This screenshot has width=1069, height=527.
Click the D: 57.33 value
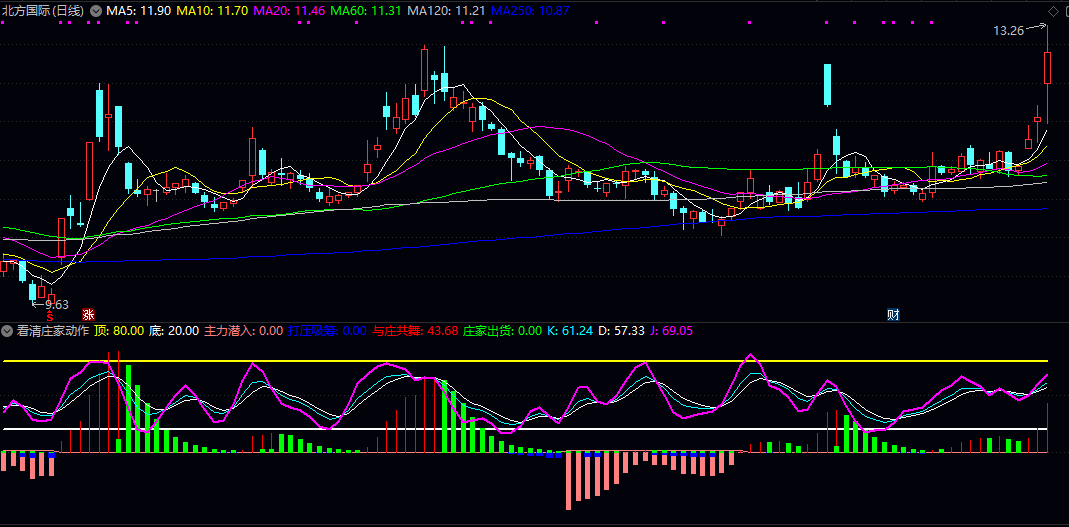coord(621,331)
